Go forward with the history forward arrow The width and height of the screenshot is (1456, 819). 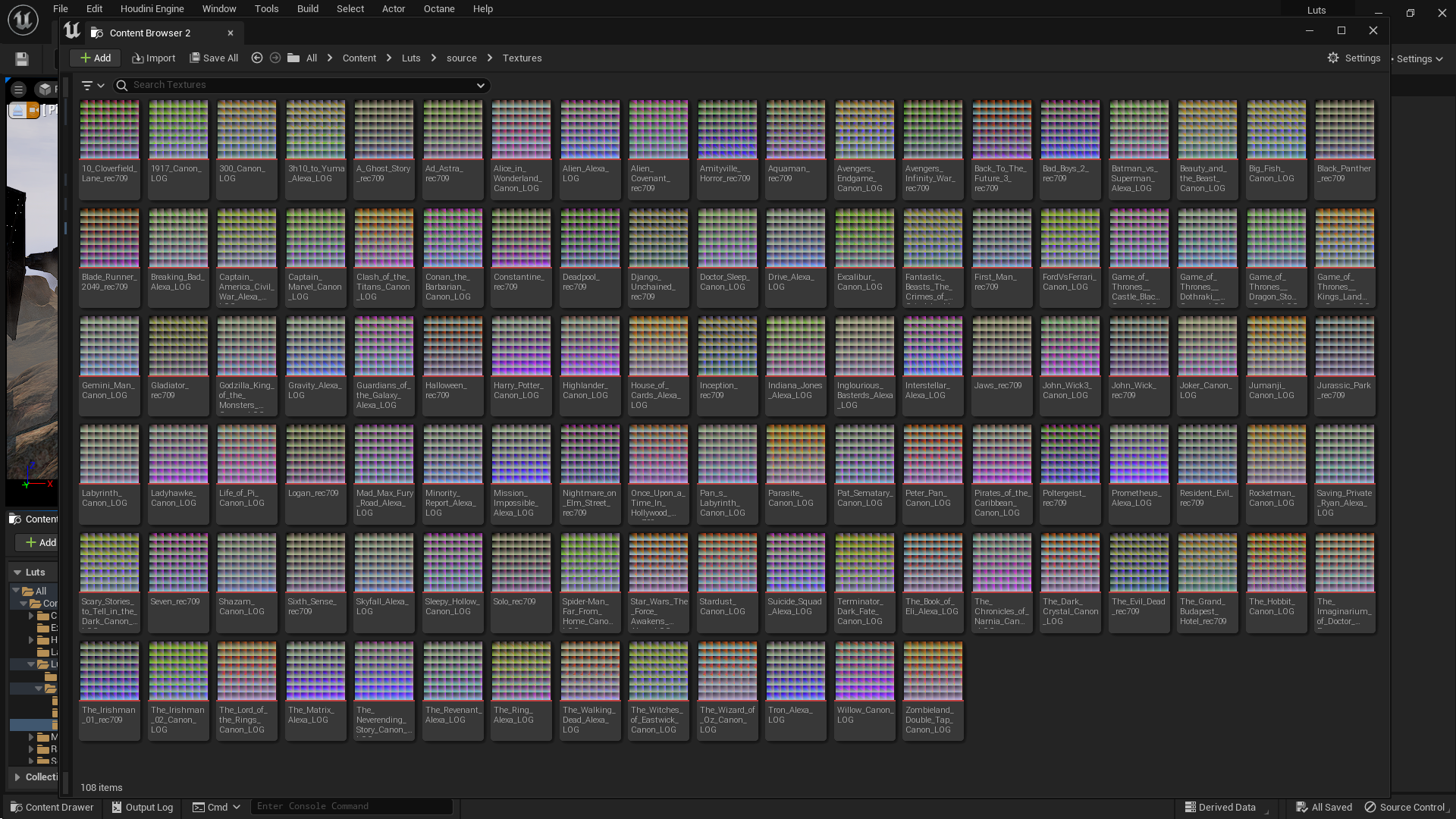(x=275, y=58)
